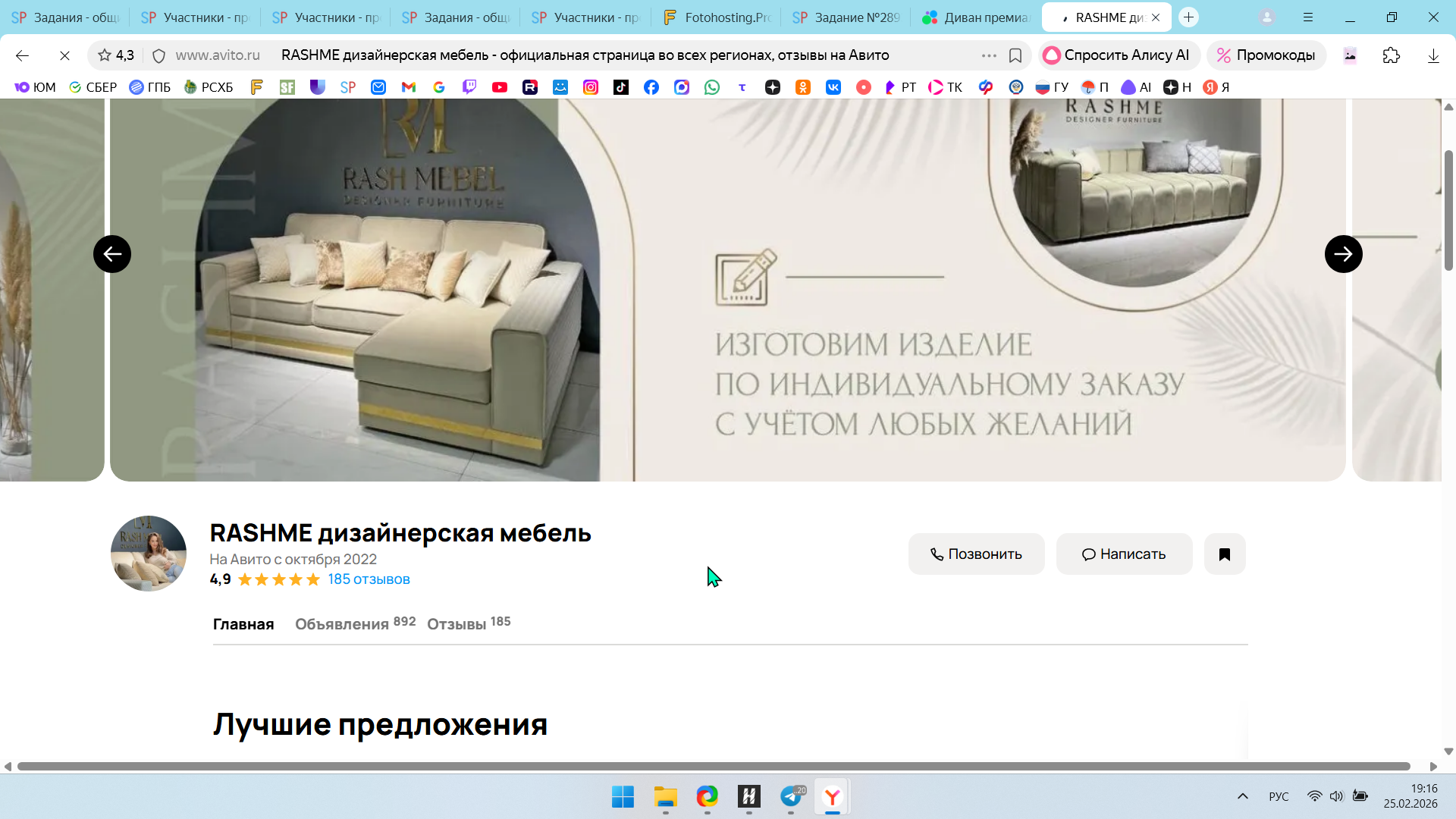
Task: Open the TikTok bookmark icon
Action: click(x=621, y=87)
